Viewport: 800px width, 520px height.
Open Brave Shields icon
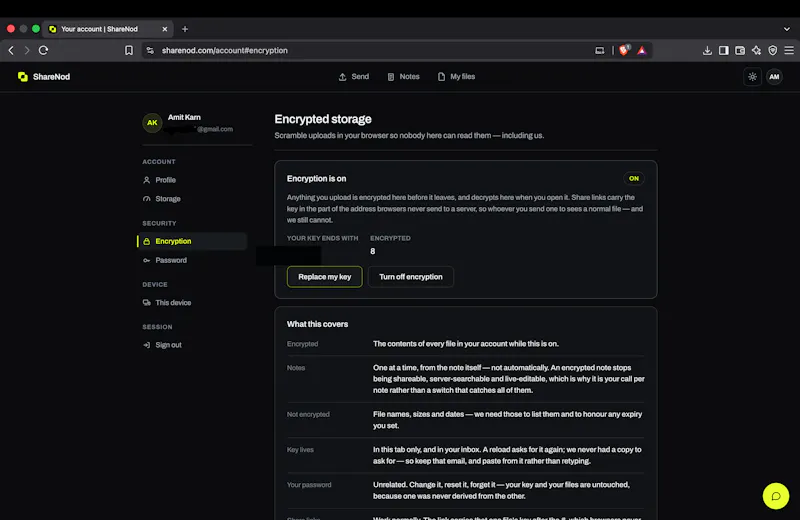pos(624,50)
